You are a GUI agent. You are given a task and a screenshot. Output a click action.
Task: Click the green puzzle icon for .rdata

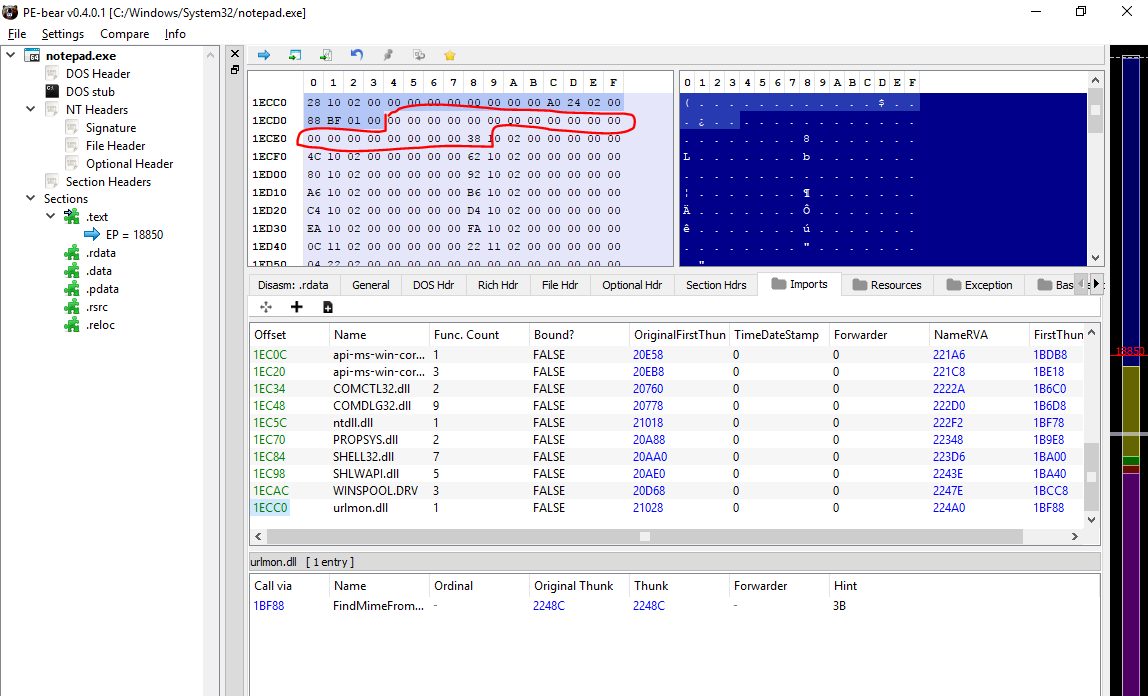coord(71,253)
